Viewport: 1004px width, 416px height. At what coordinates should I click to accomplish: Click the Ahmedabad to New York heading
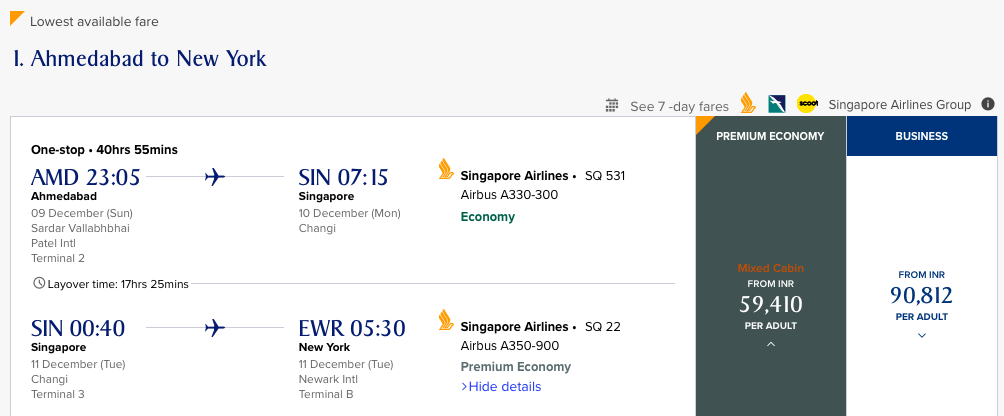pyautogui.click(x=140, y=58)
